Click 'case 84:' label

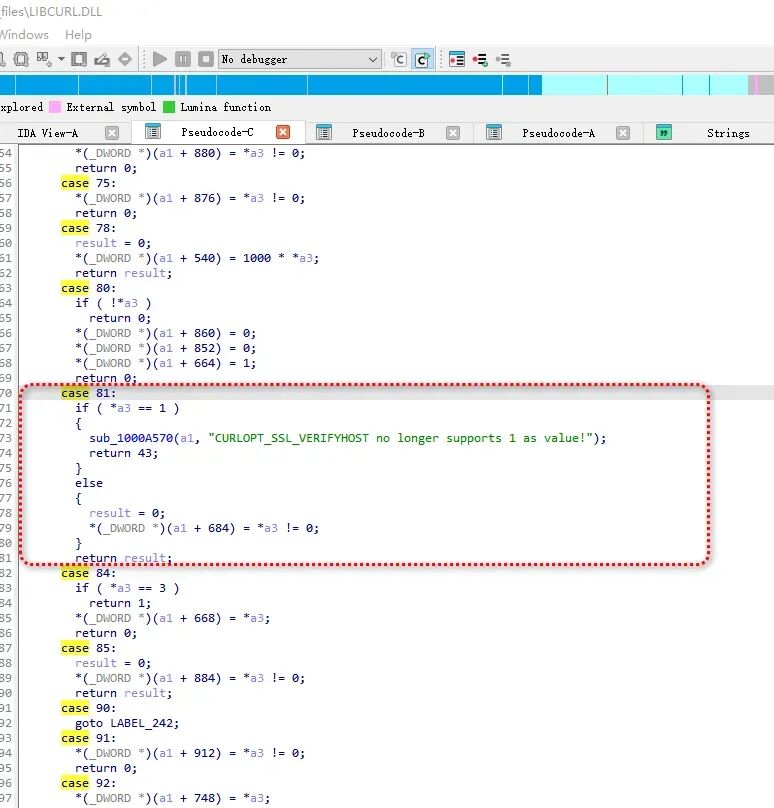click(89, 573)
